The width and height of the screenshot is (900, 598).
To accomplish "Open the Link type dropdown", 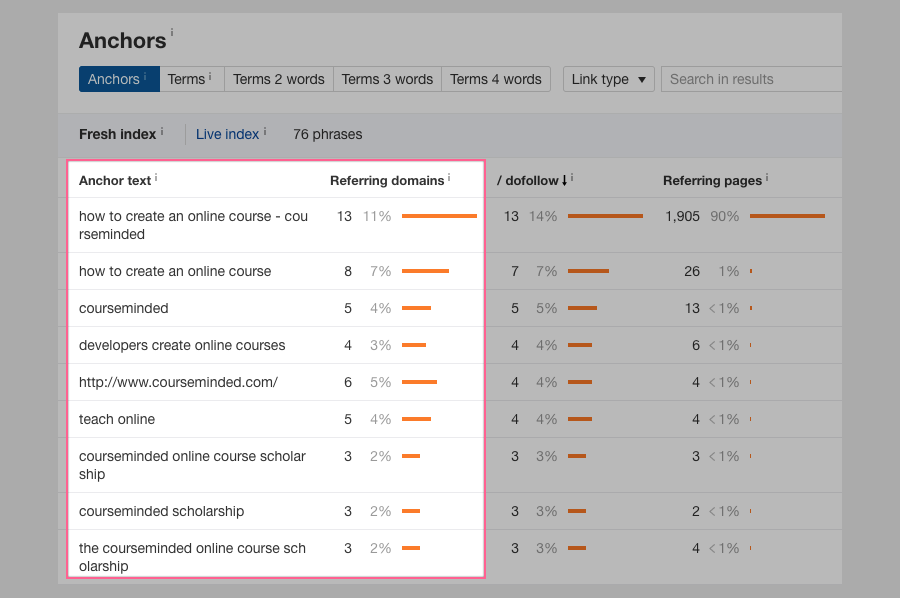I will [608, 79].
